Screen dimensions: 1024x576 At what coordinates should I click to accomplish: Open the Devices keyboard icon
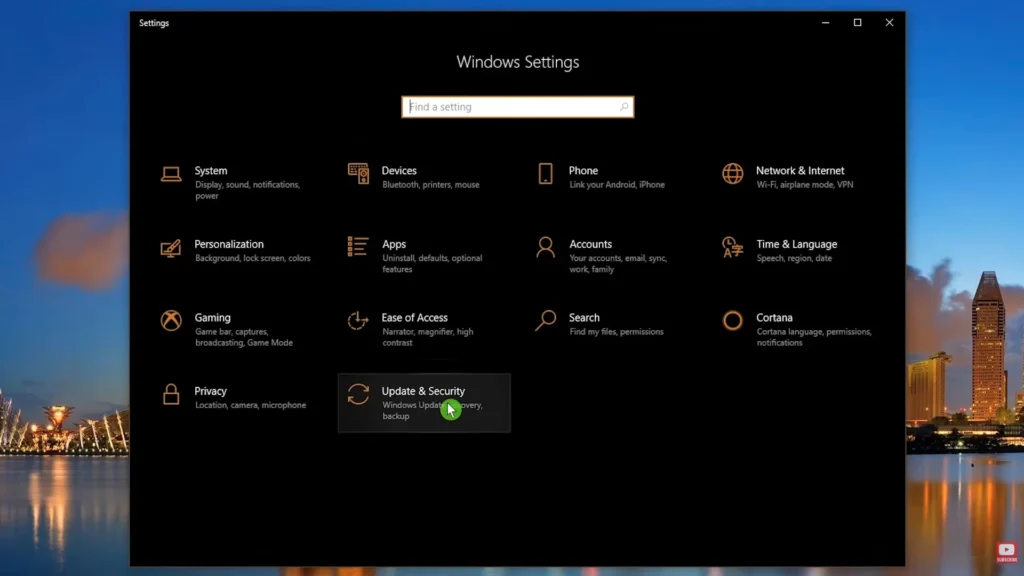(358, 174)
